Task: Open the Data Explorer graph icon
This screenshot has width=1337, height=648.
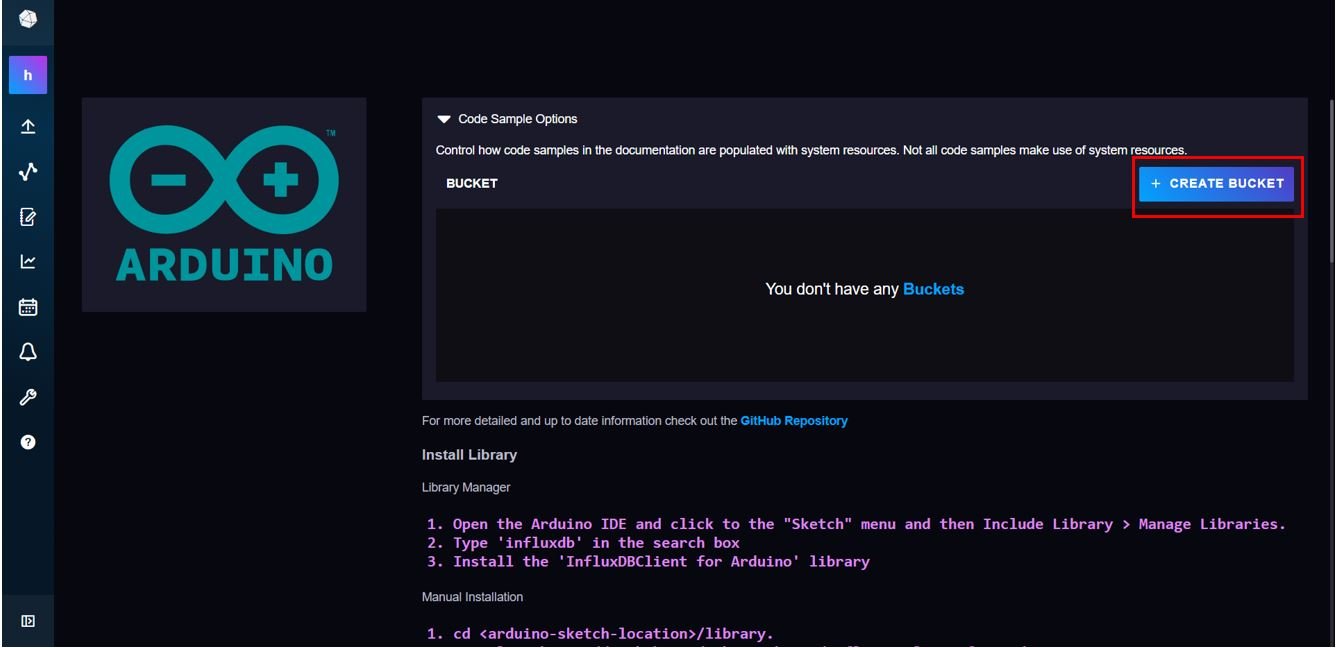Action: pos(28,172)
